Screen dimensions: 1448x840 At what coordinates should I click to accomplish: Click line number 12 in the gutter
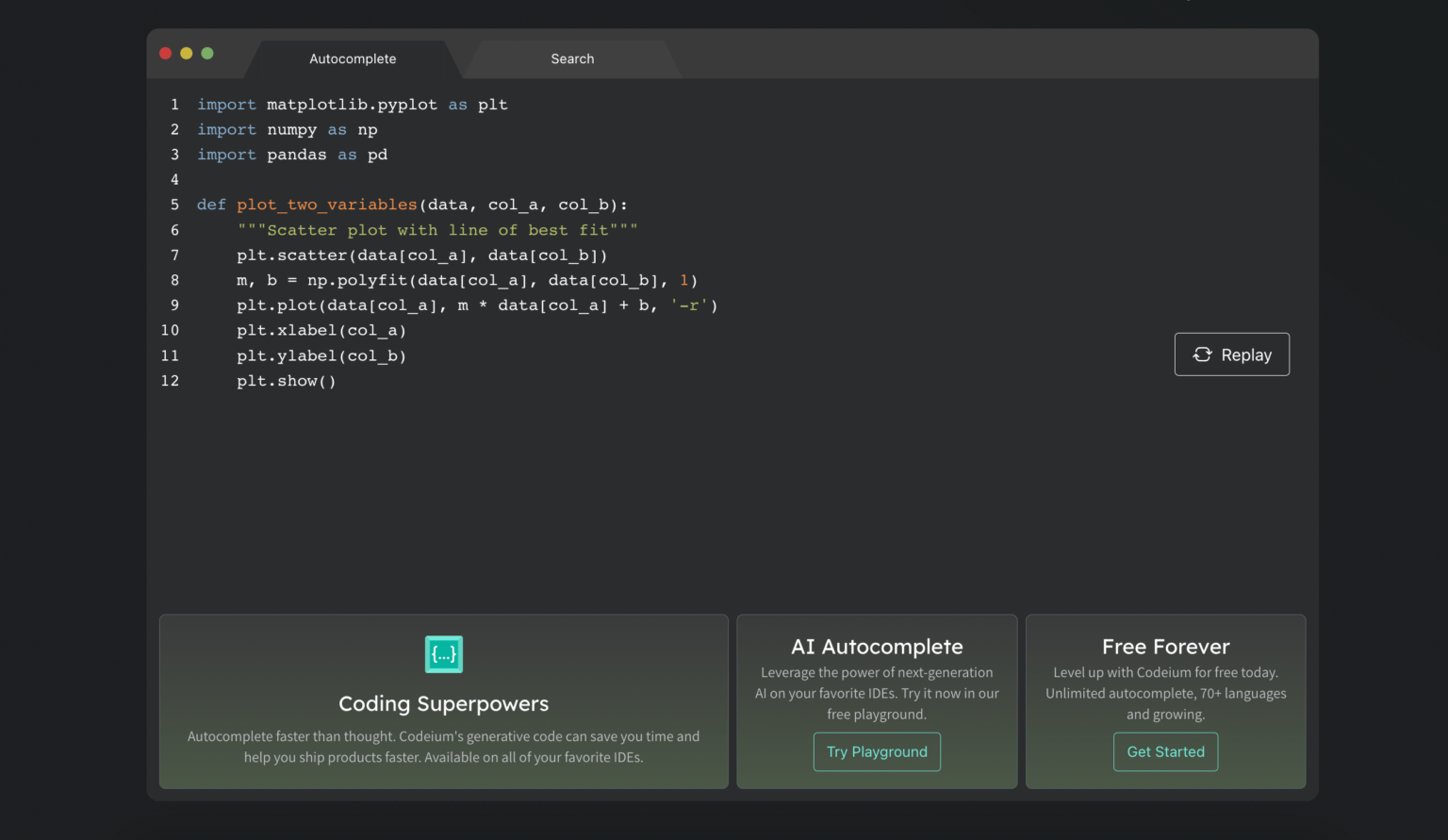click(x=170, y=381)
